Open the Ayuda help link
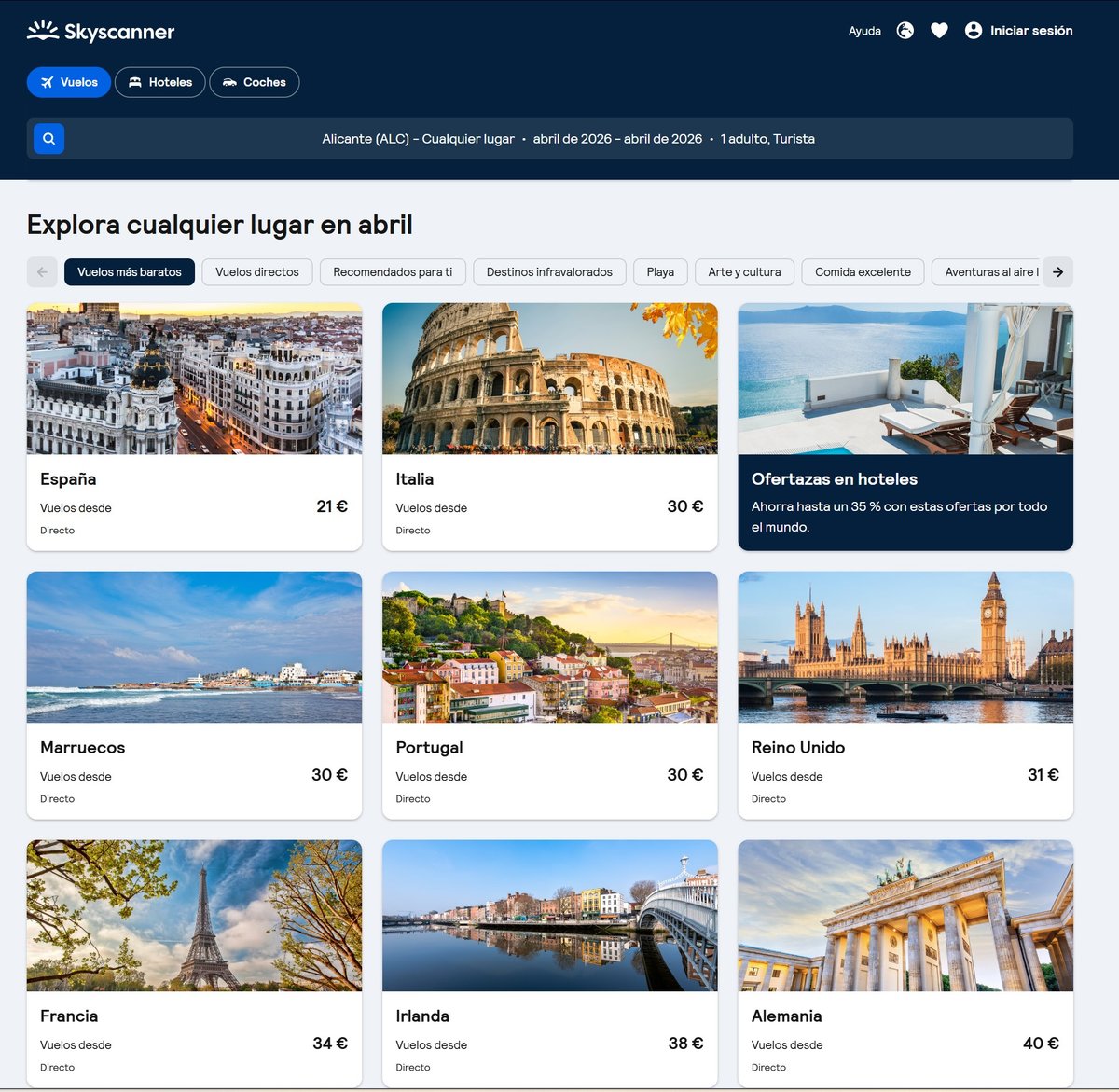 pyautogui.click(x=864, y=31)
